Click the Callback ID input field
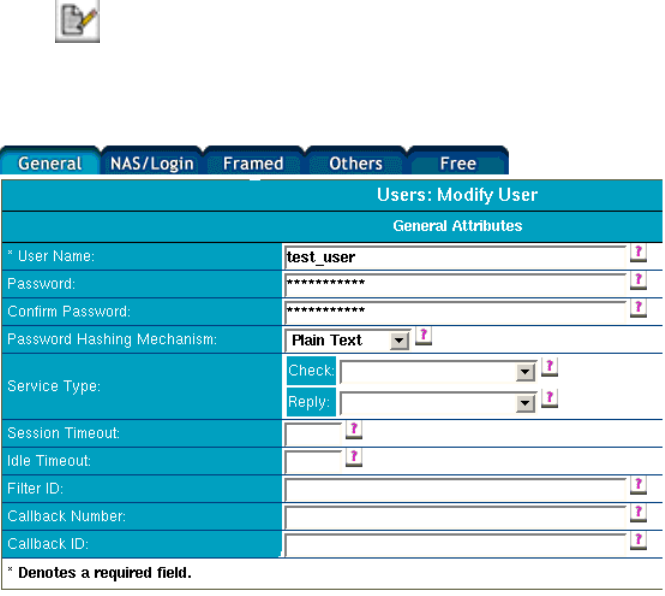This screenshot has height=596, width=665. (455, 544)
